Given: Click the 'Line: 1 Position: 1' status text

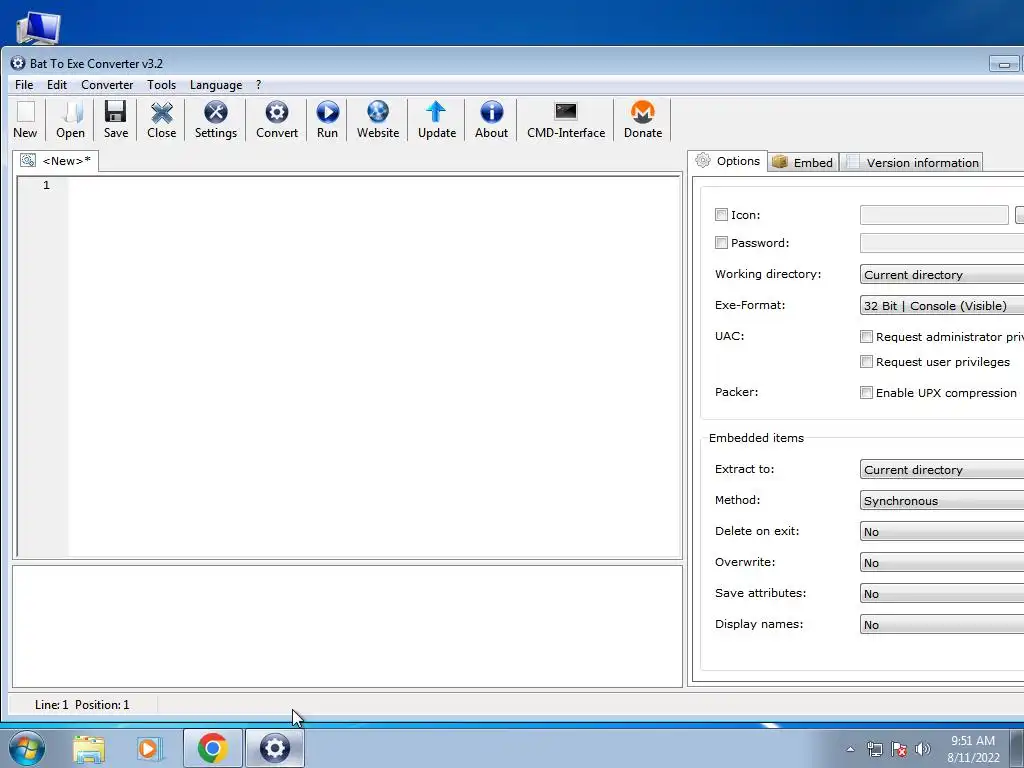Looking at the screenshot, I should [x=82, y=705].
